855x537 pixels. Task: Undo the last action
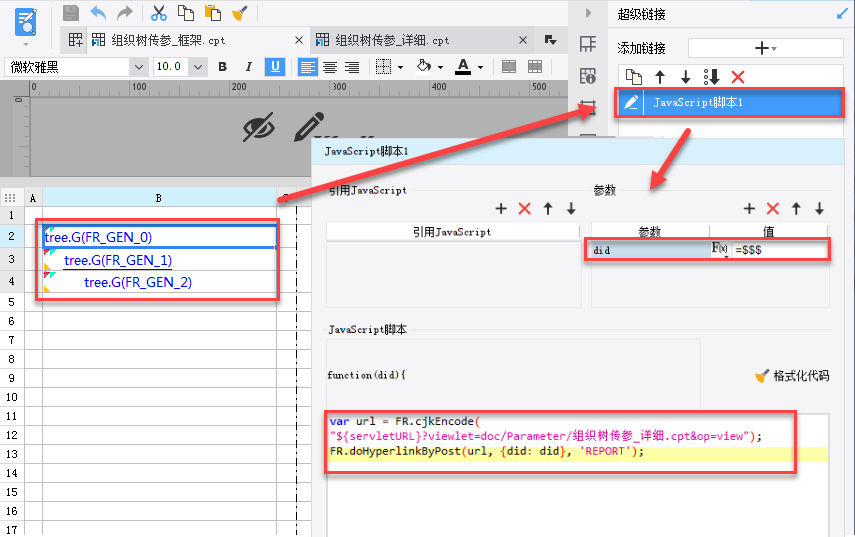click(x=98, y=13)
